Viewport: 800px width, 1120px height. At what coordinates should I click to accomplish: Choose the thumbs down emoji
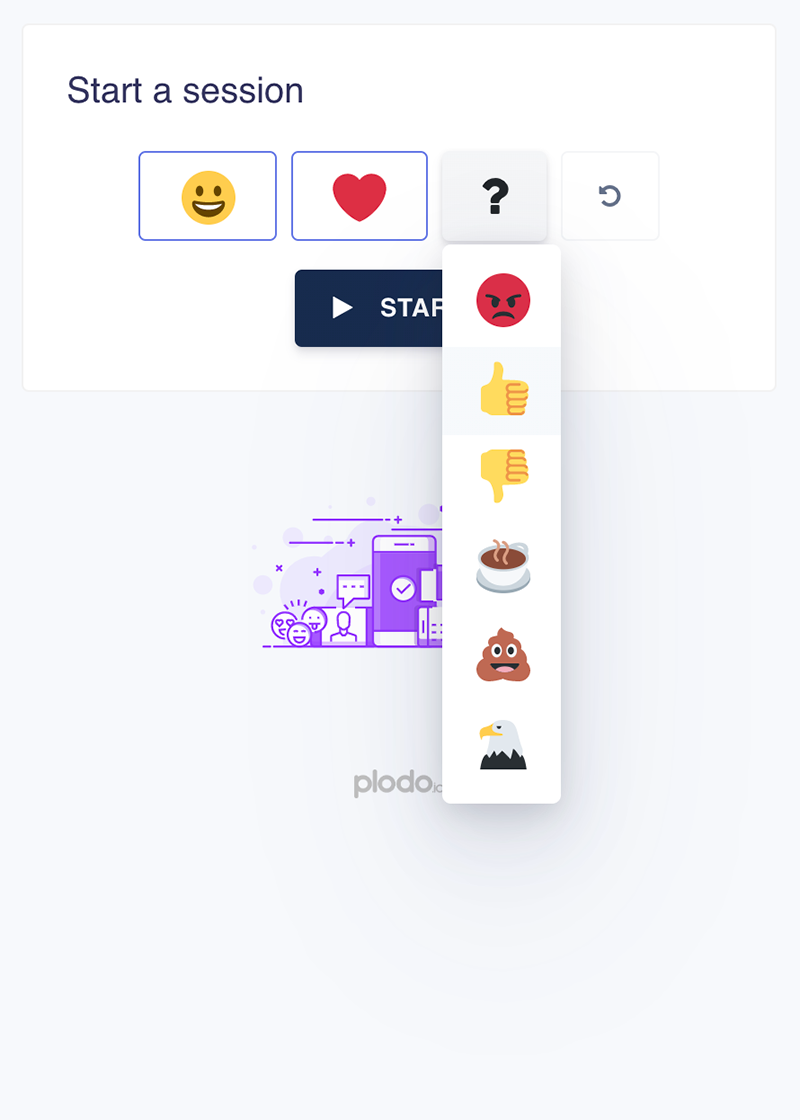tap(504, 476)
